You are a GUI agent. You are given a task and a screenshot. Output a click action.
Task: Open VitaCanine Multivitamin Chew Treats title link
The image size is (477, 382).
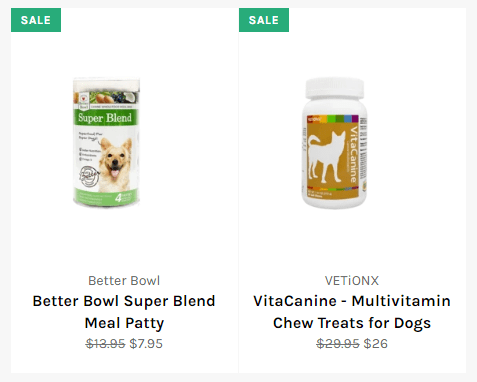pyautogui.click(x=352, y=312)
